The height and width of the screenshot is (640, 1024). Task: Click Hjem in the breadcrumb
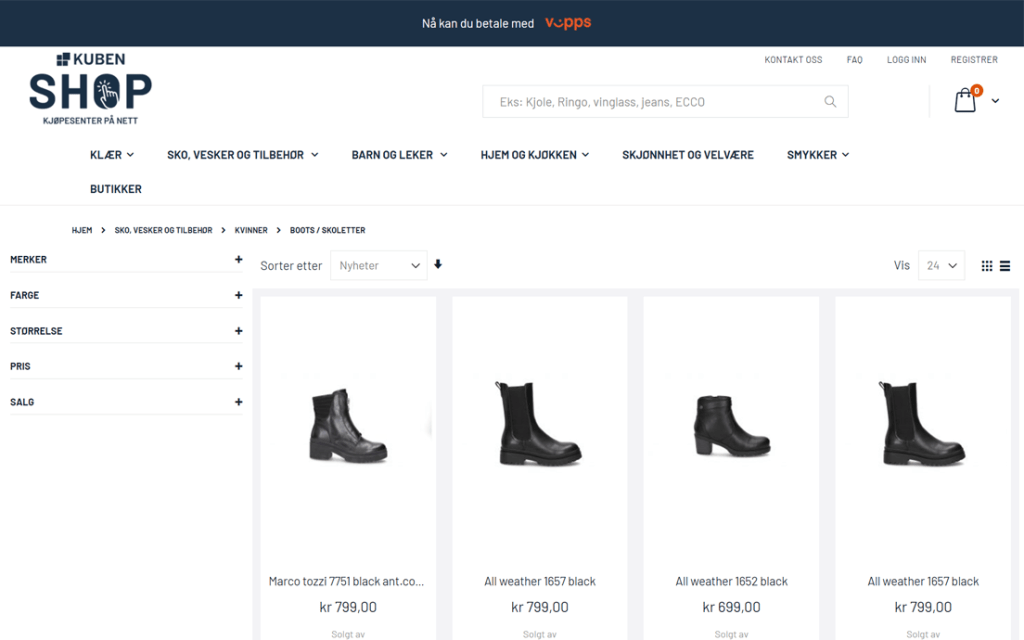pyautogui.click(x=82, y=230)
